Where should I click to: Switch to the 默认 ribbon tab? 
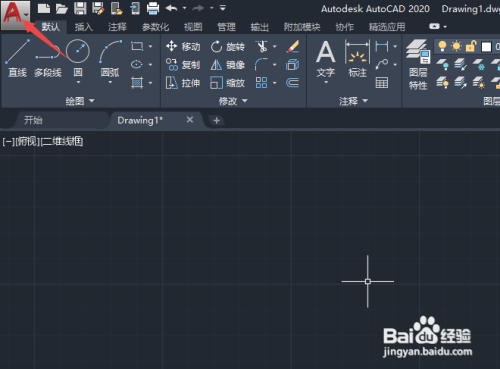tap(51, 27)
